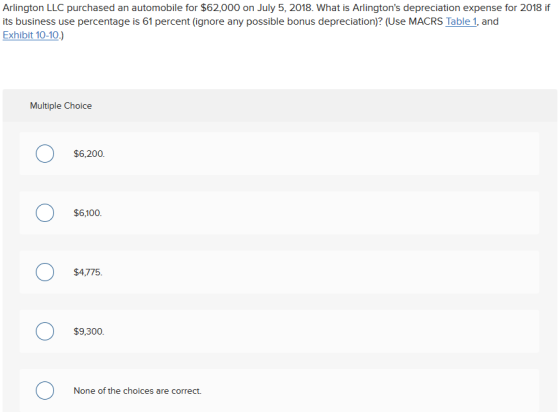Open the MACRS Table 1 link
This screenshot has width=560, height=412.
coord(461,21)
